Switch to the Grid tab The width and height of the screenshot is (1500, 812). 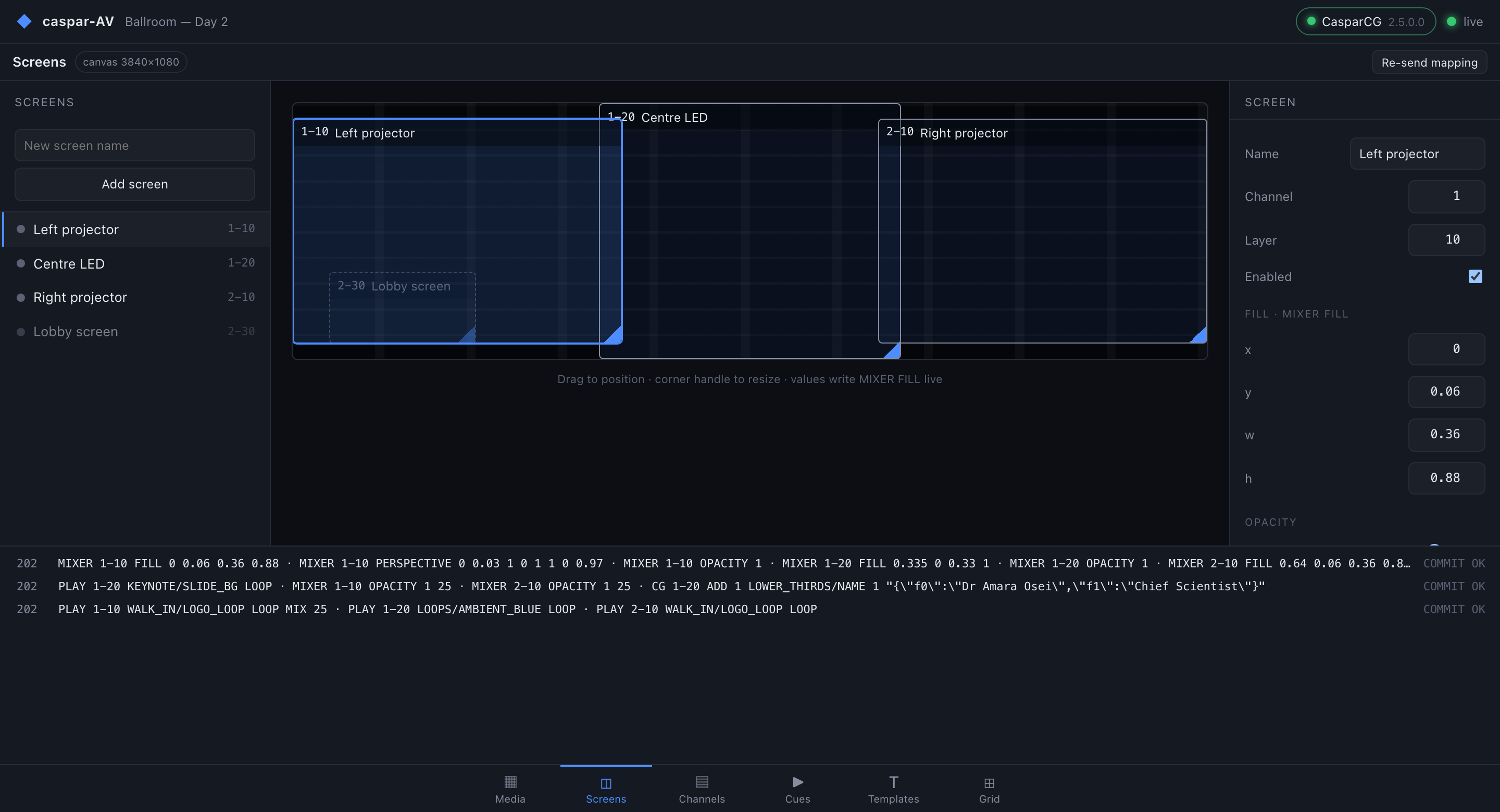click(989, 789)
